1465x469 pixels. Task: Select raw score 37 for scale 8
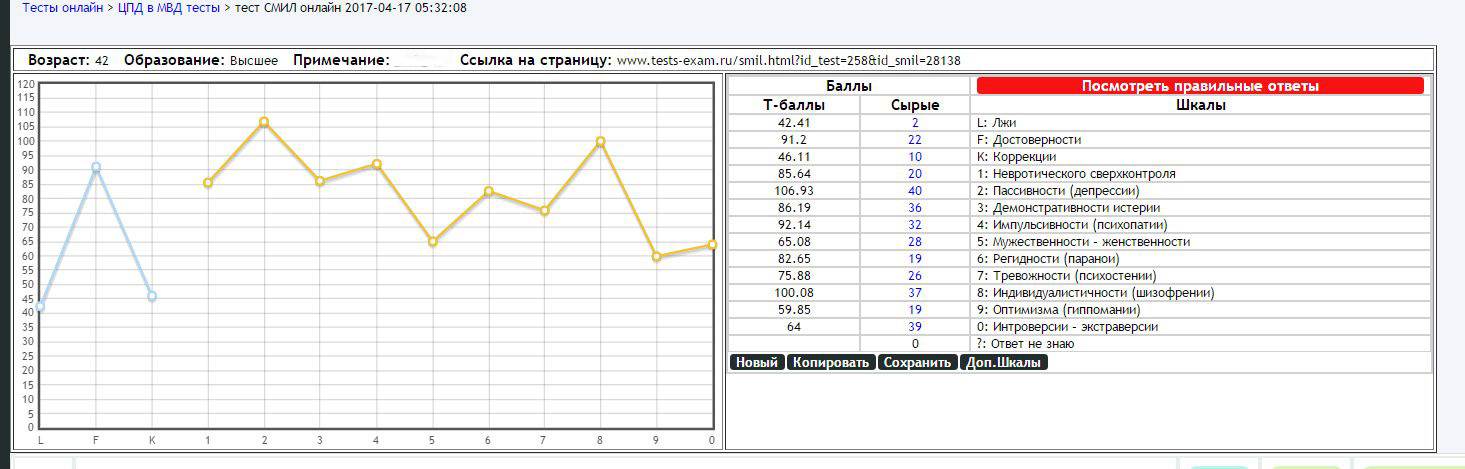[x=914, y=293]
